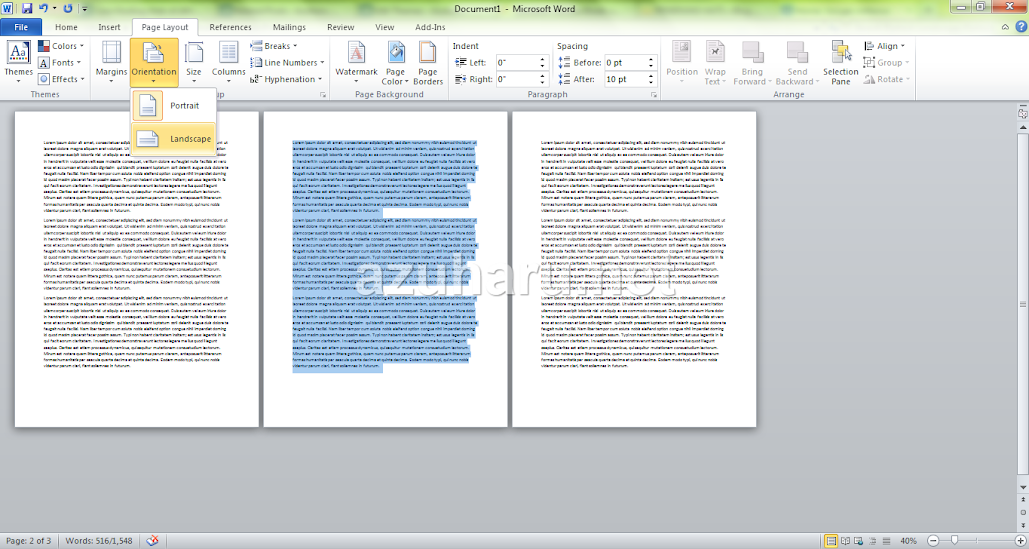The width and height of the screenshot is (1029, 549).
Task: Open the Align dropdown
Action: 885,46
